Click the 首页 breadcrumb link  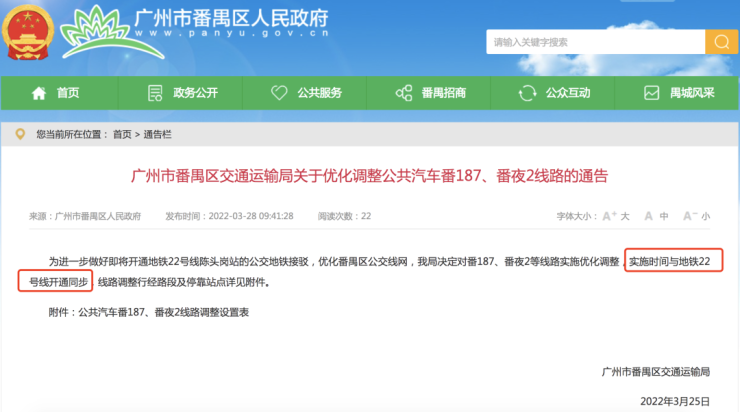[x=122, y=133]
